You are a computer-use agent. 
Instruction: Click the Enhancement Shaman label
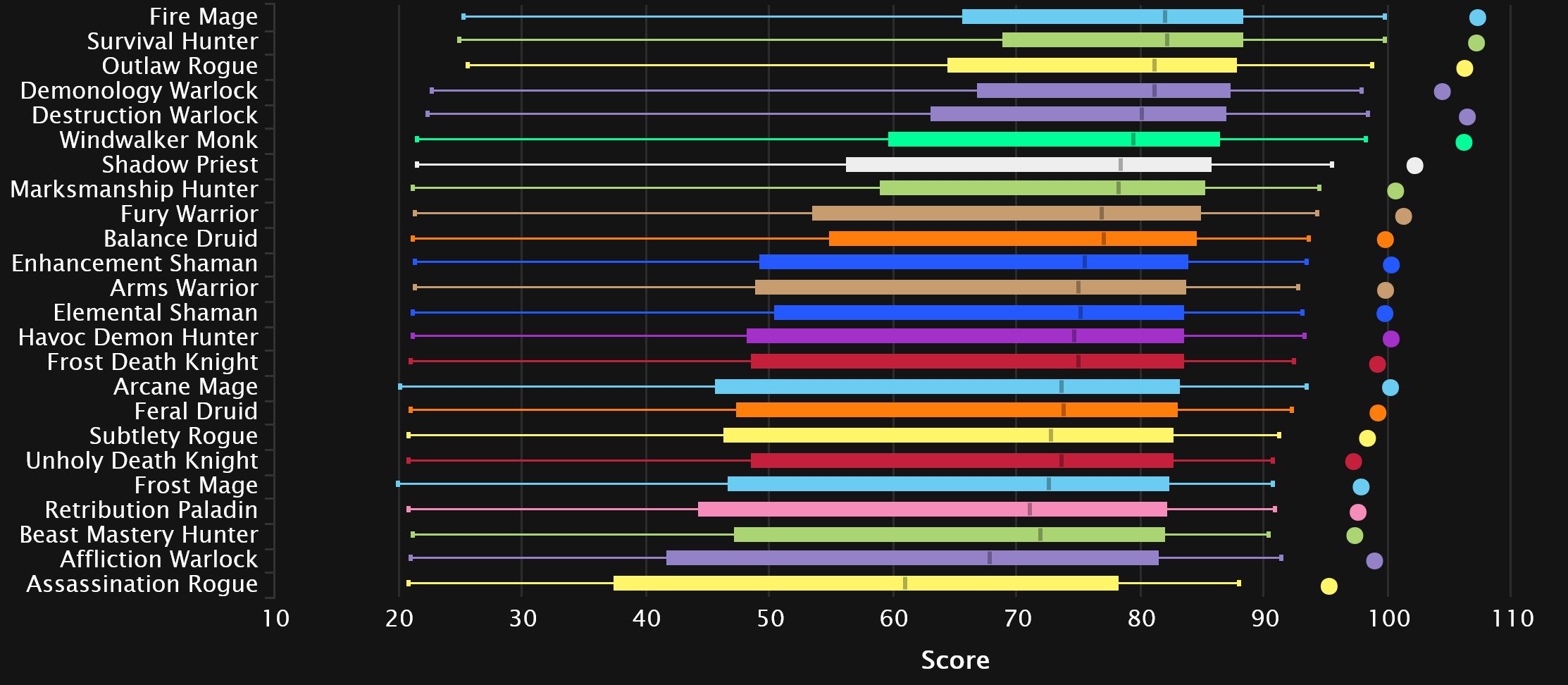tap(135, 264)
